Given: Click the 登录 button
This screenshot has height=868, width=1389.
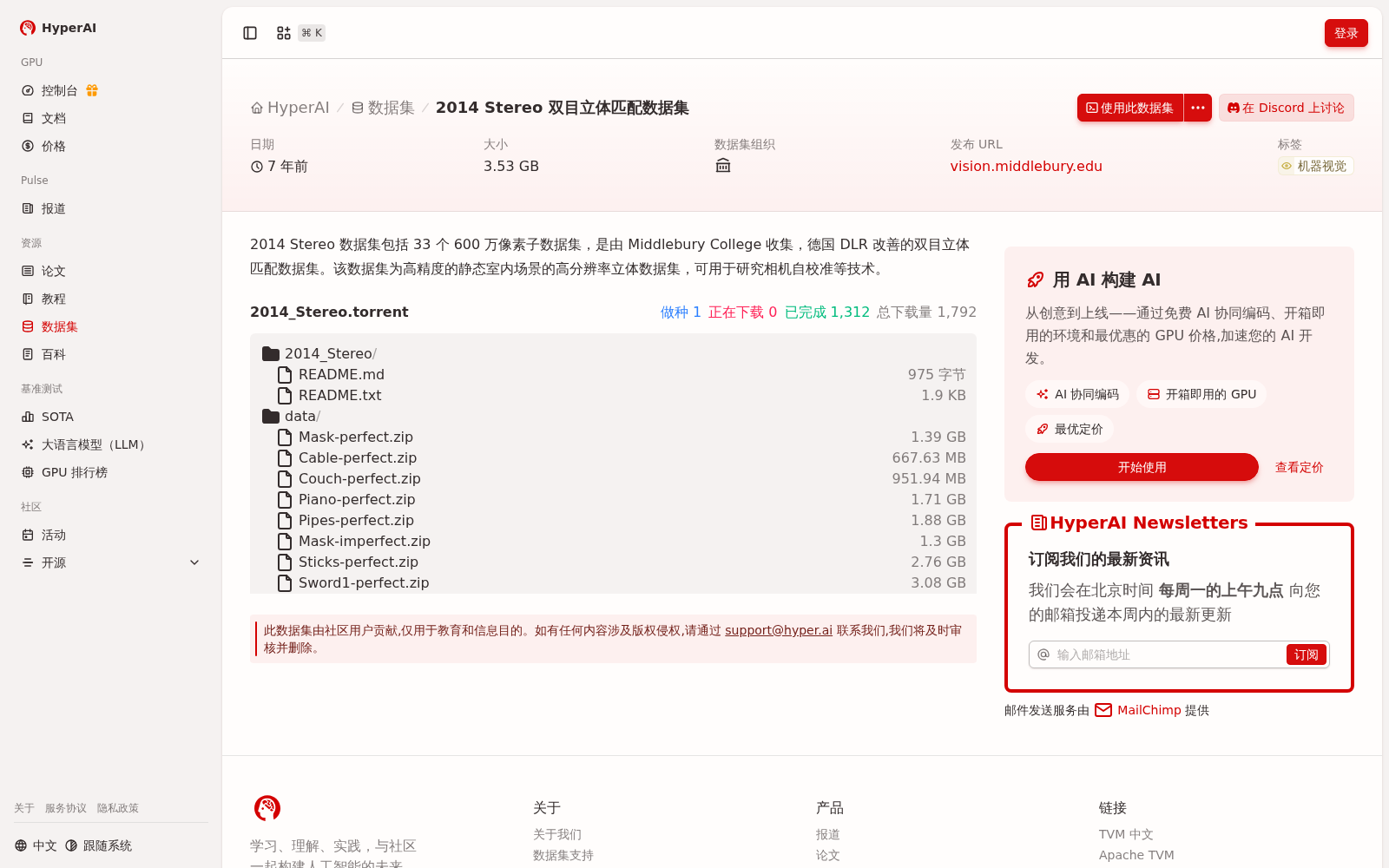Looking at the screenshot, I should [x=1346, y=33].
